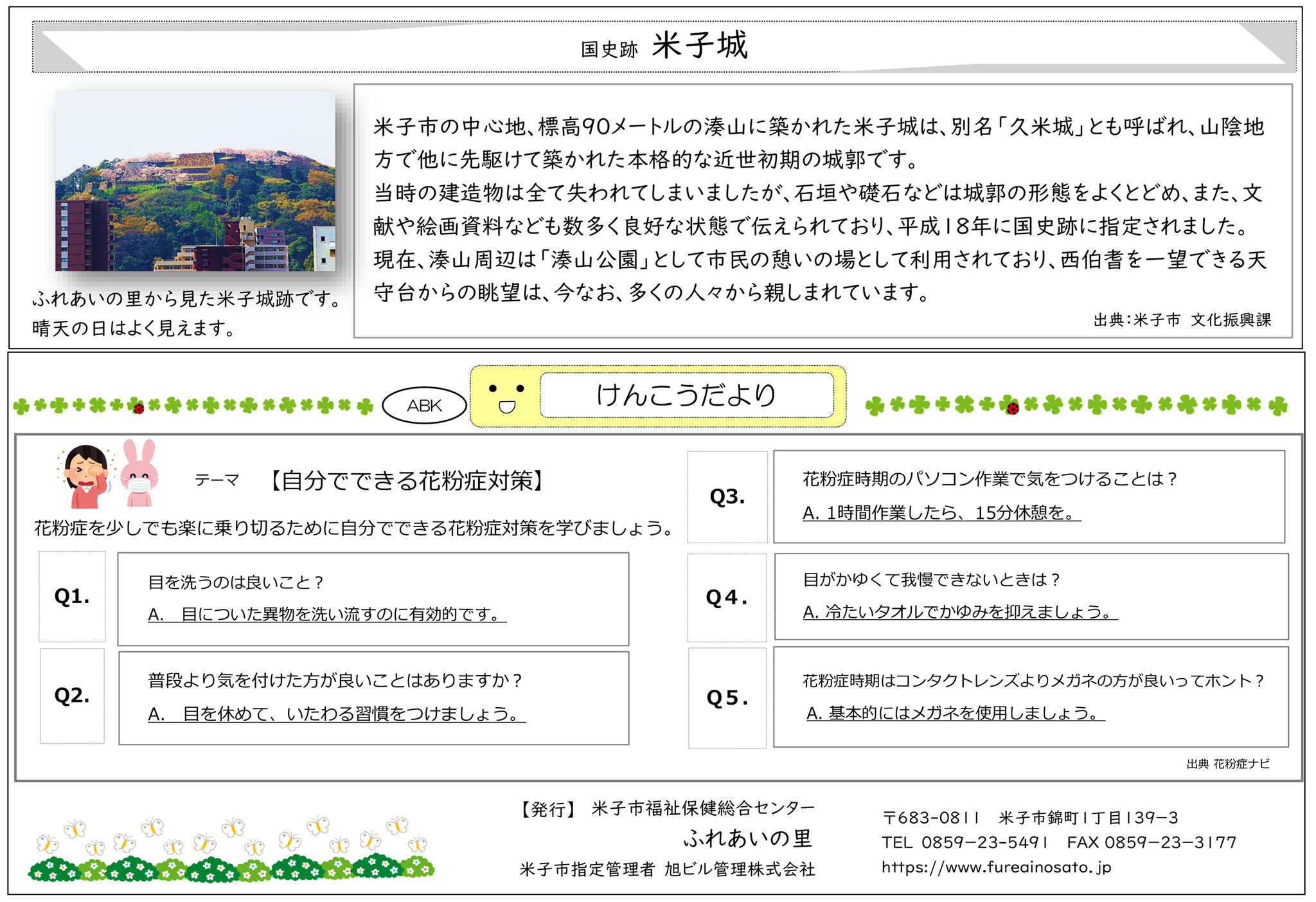
Task: Click question 普段より気を付けた方が良いことはありますか？
Action: 335,680
